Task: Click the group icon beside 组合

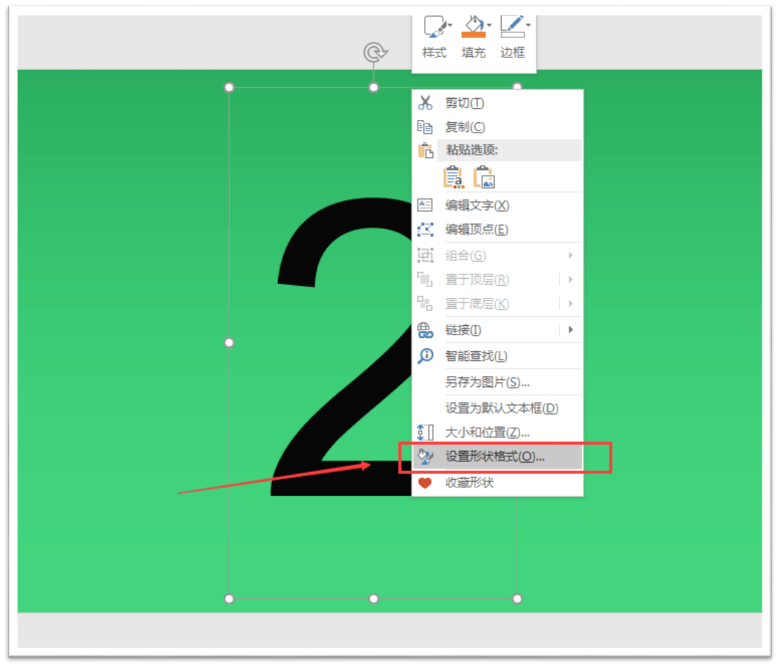Action: [x=425, y=255]
